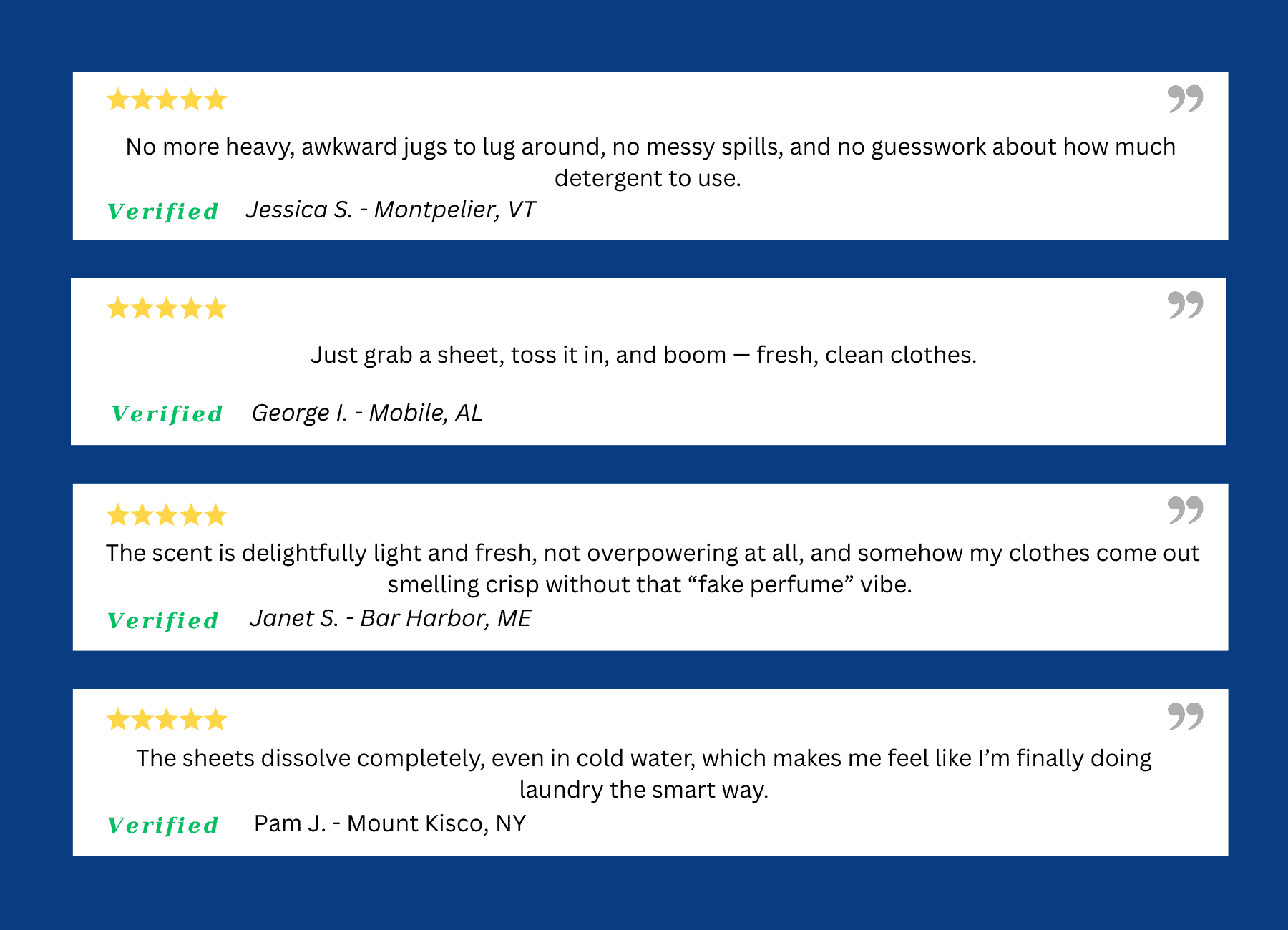The image size is (1288, 930).
Task: Click the quote mark icon in Janet's review
Action: [1185, 510]
